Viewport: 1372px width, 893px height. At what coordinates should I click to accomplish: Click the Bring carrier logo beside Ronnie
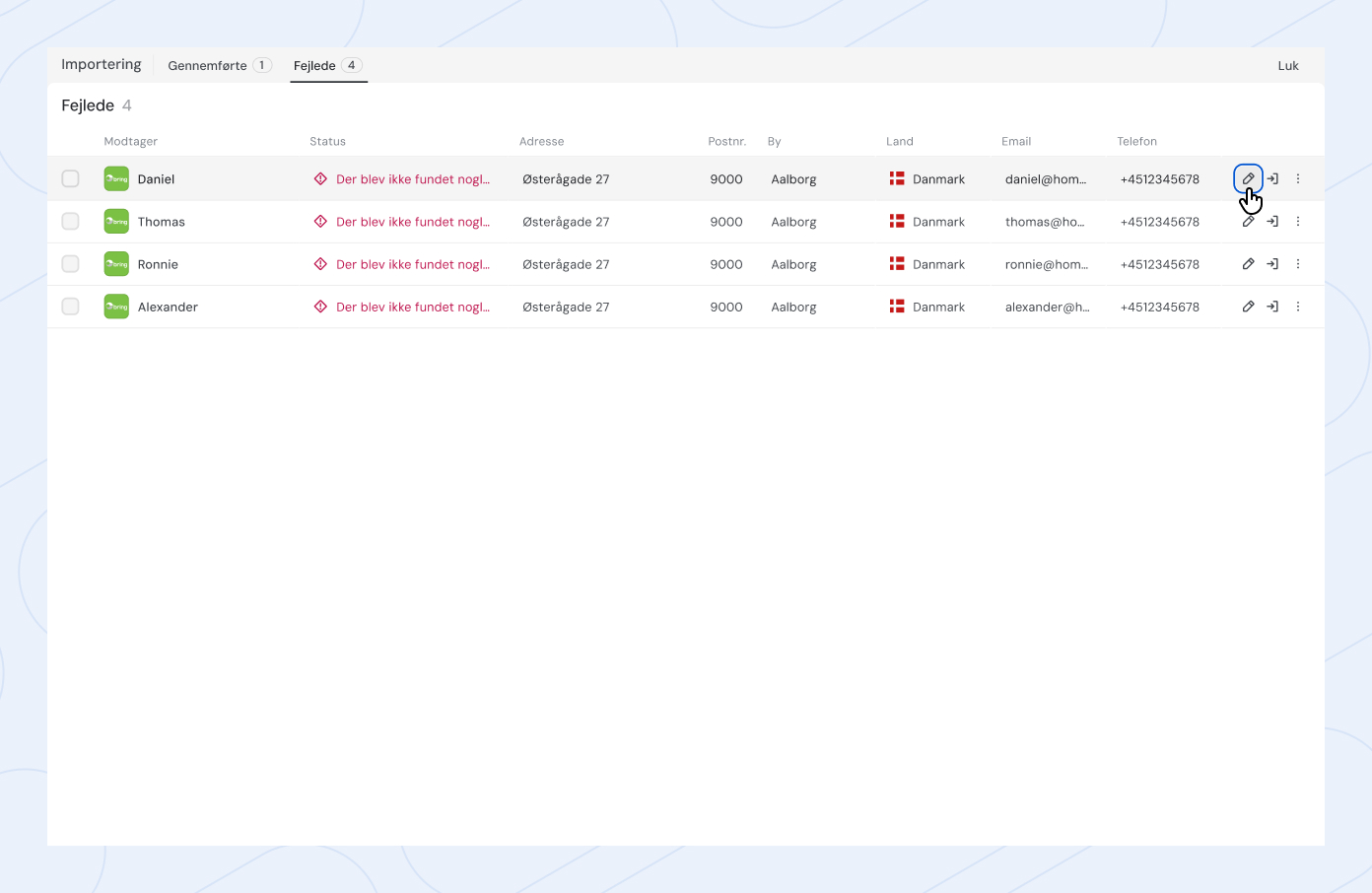pos(116,264)
